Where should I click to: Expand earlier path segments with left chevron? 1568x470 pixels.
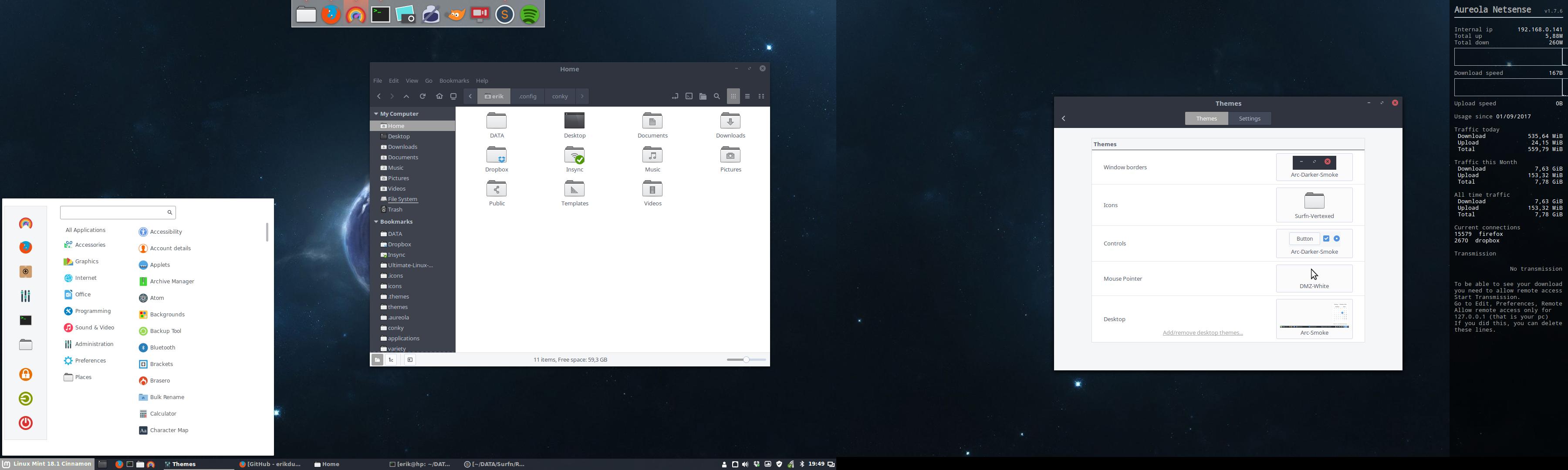coord(470,97)
